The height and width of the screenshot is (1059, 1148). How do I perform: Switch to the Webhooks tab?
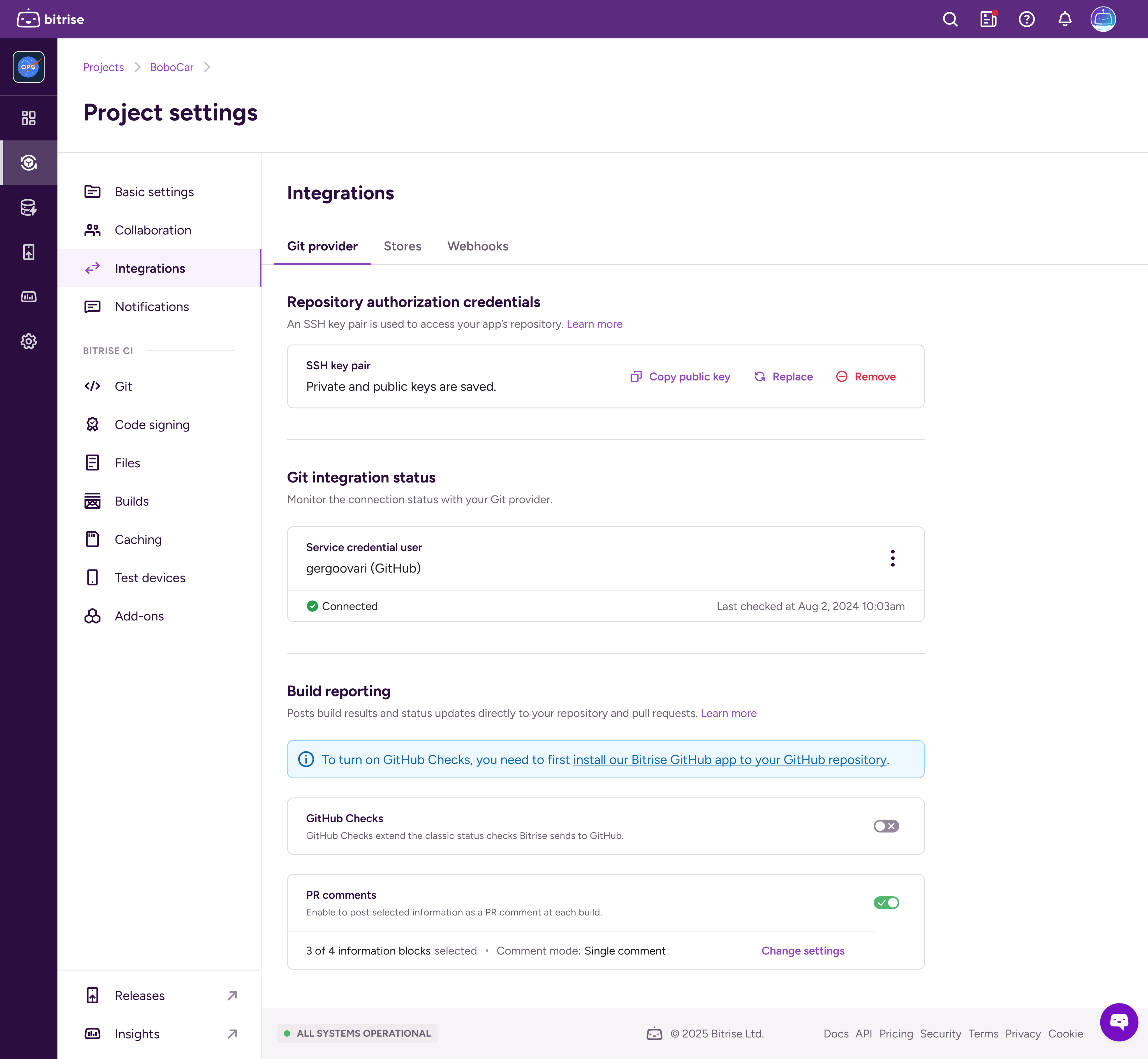tap(478, 246)
